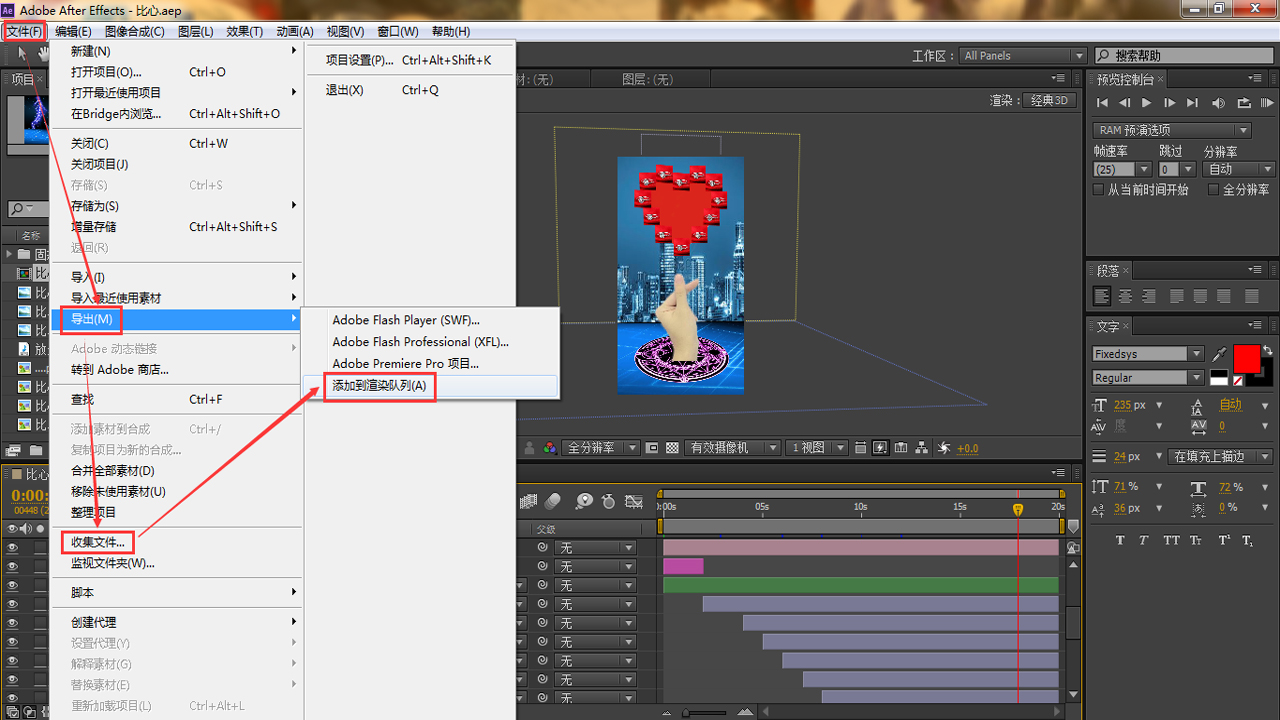Apply Small Caps text style
Viewport: 1280px width, 720px height.
[x=1198, y=540]
